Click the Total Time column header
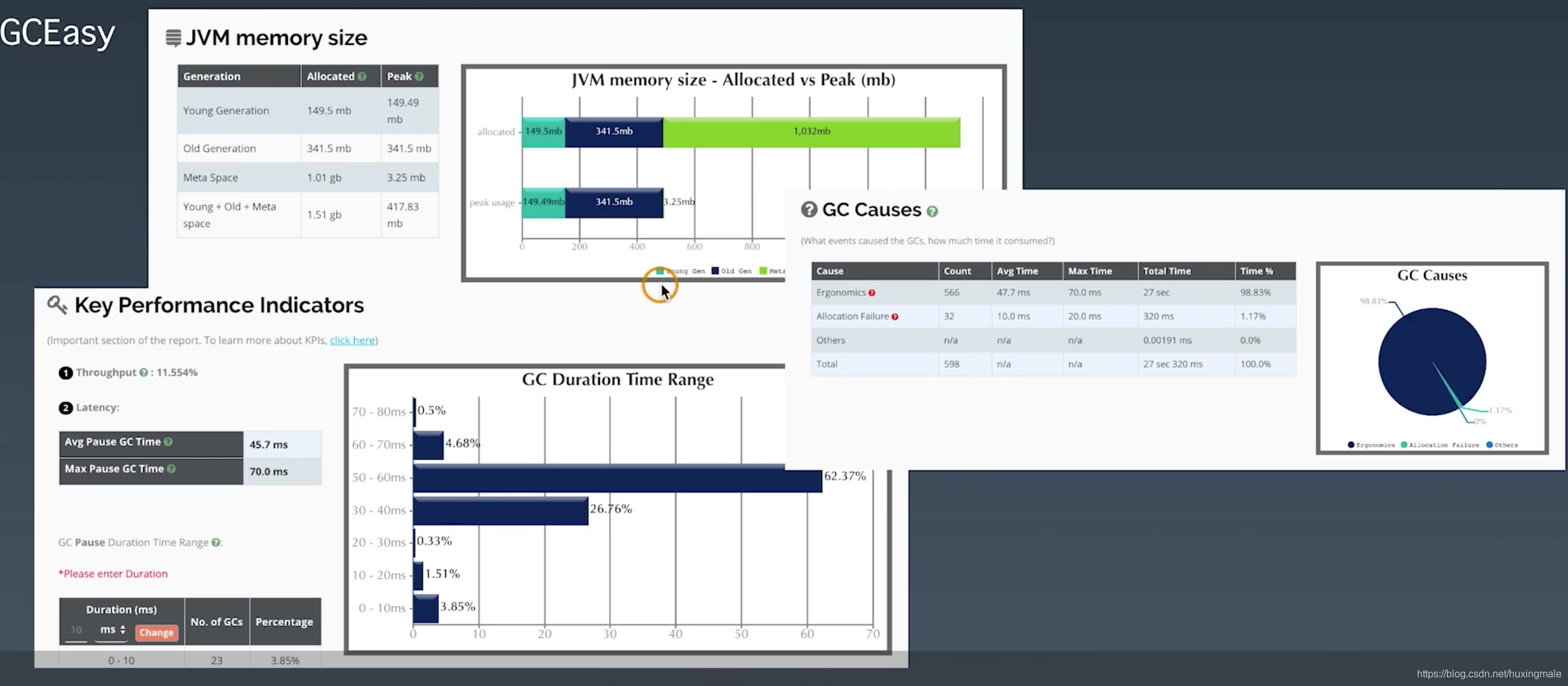1568x686 pixels. click(1186, 271)
